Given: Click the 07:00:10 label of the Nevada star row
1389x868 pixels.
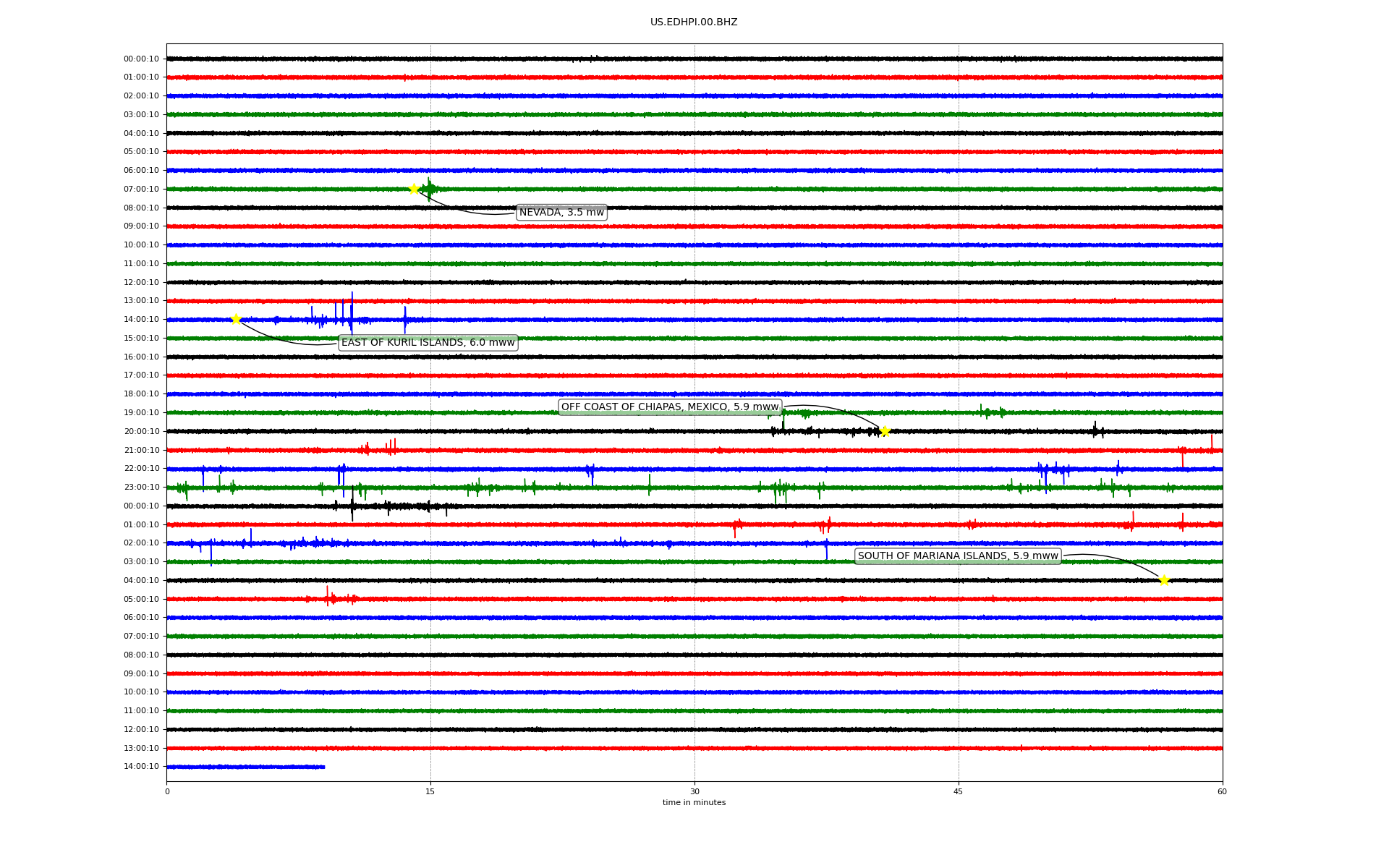Looking at the screenshot, I should 141,190.
